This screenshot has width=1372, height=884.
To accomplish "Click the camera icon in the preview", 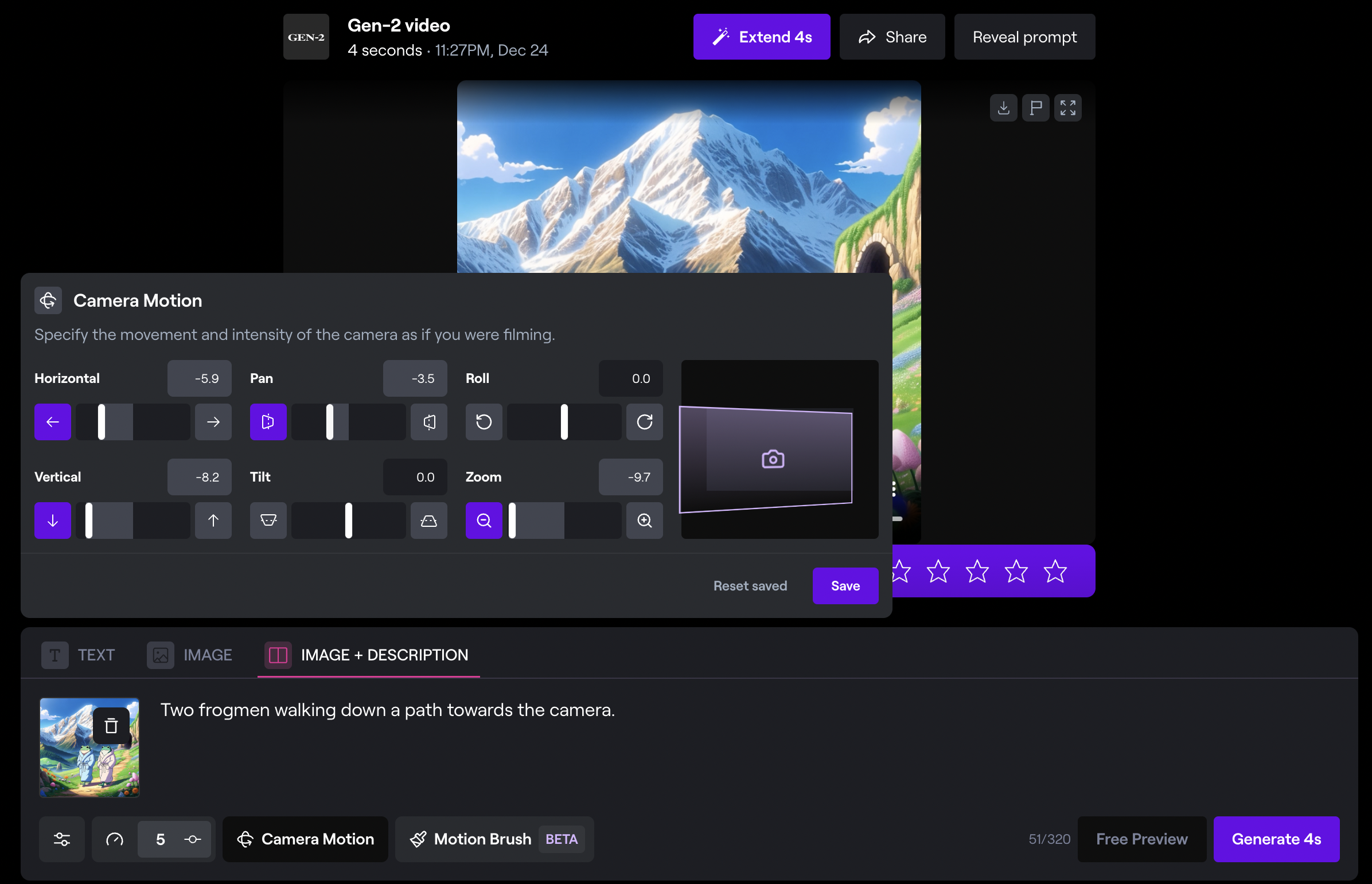I will tap(773, 459).
